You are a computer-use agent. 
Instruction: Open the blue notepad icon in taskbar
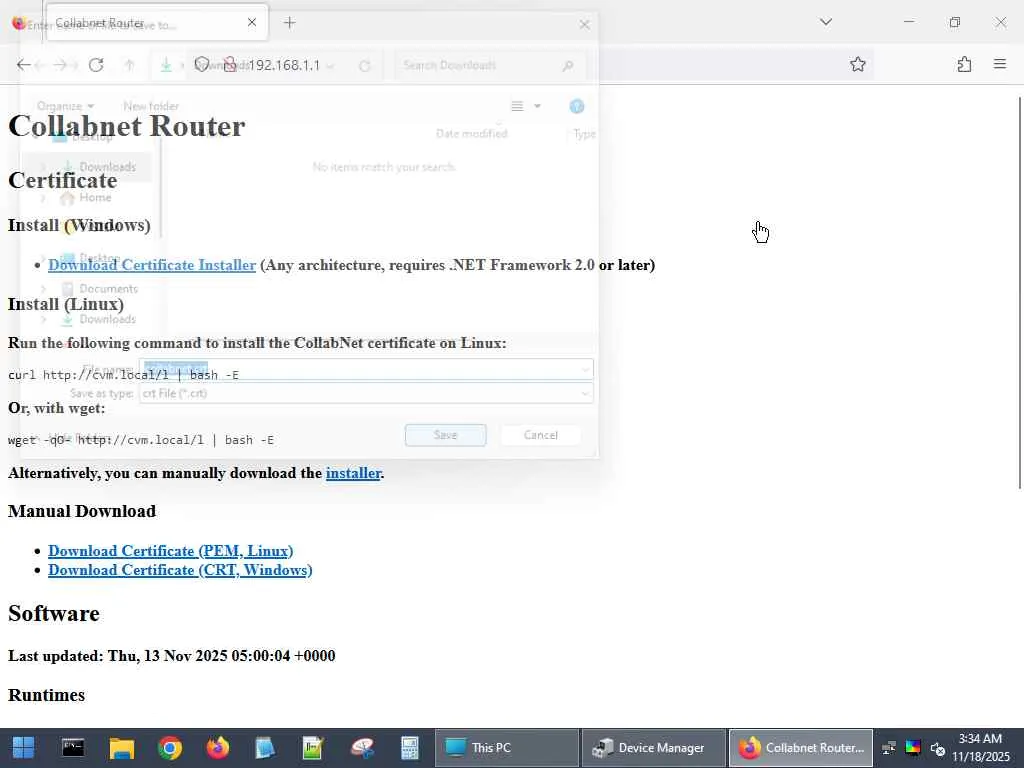[264, 748]
